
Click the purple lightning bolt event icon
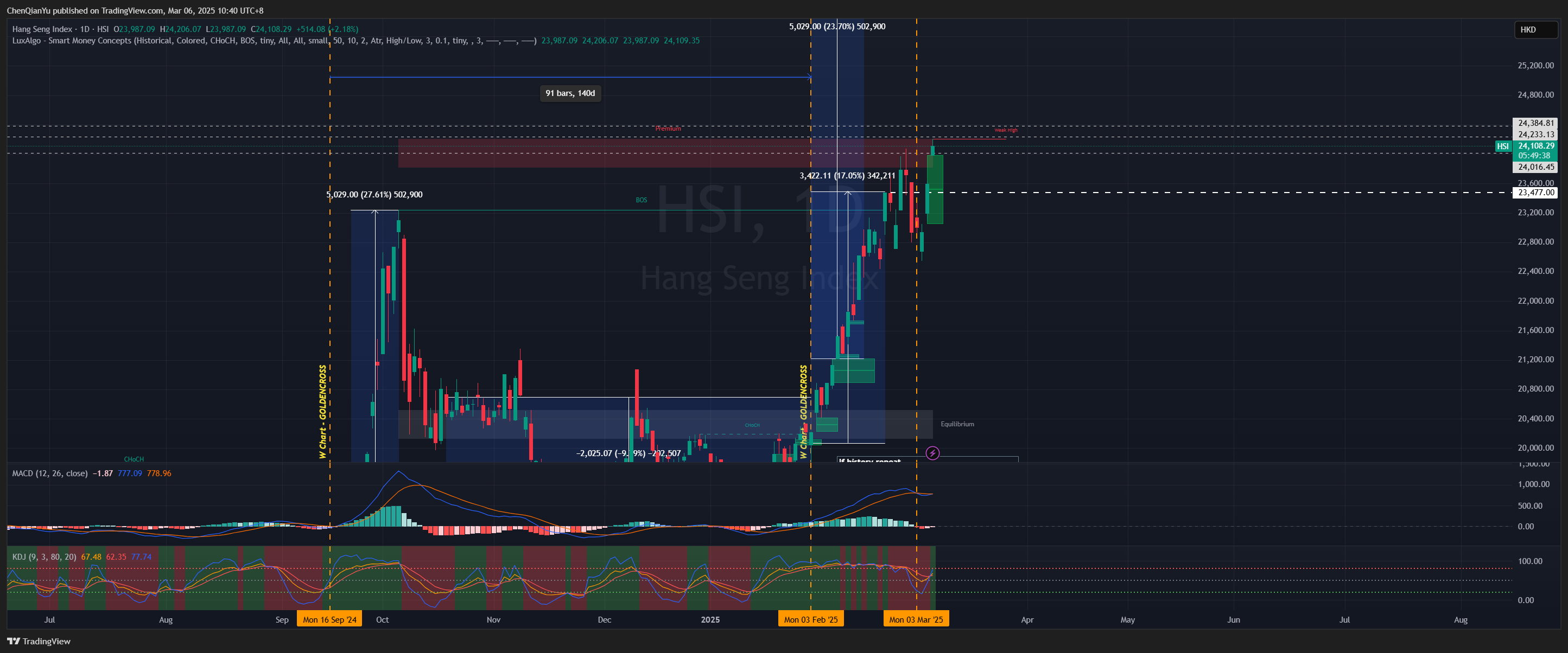pyautogui.click(x=932, y=453)
